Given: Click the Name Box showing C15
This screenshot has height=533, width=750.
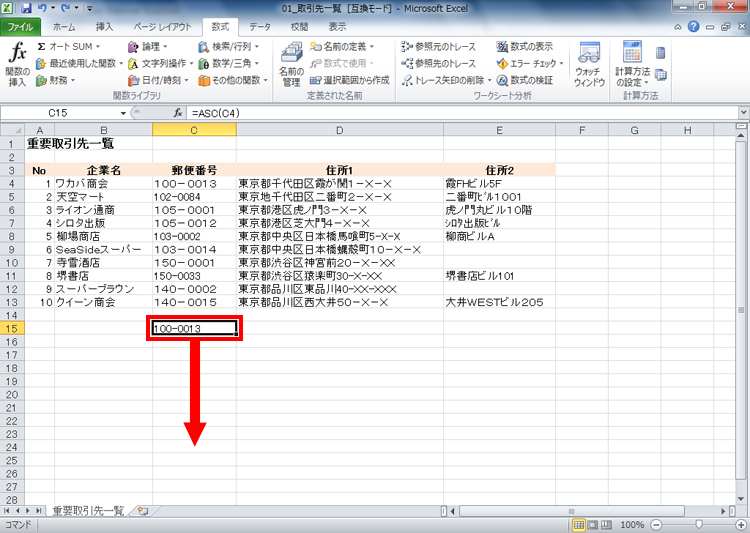Looking at the screenshot, I should [x=58, y=113].
